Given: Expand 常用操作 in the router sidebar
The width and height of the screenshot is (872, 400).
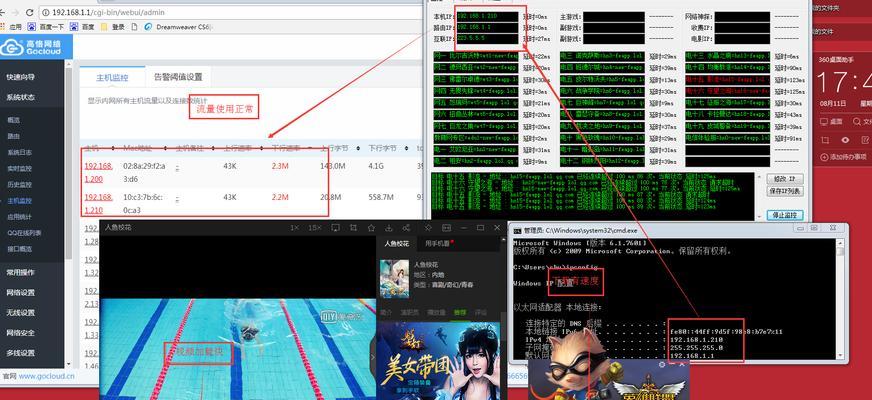Looking at the screenshot, I should pos(21,272).
